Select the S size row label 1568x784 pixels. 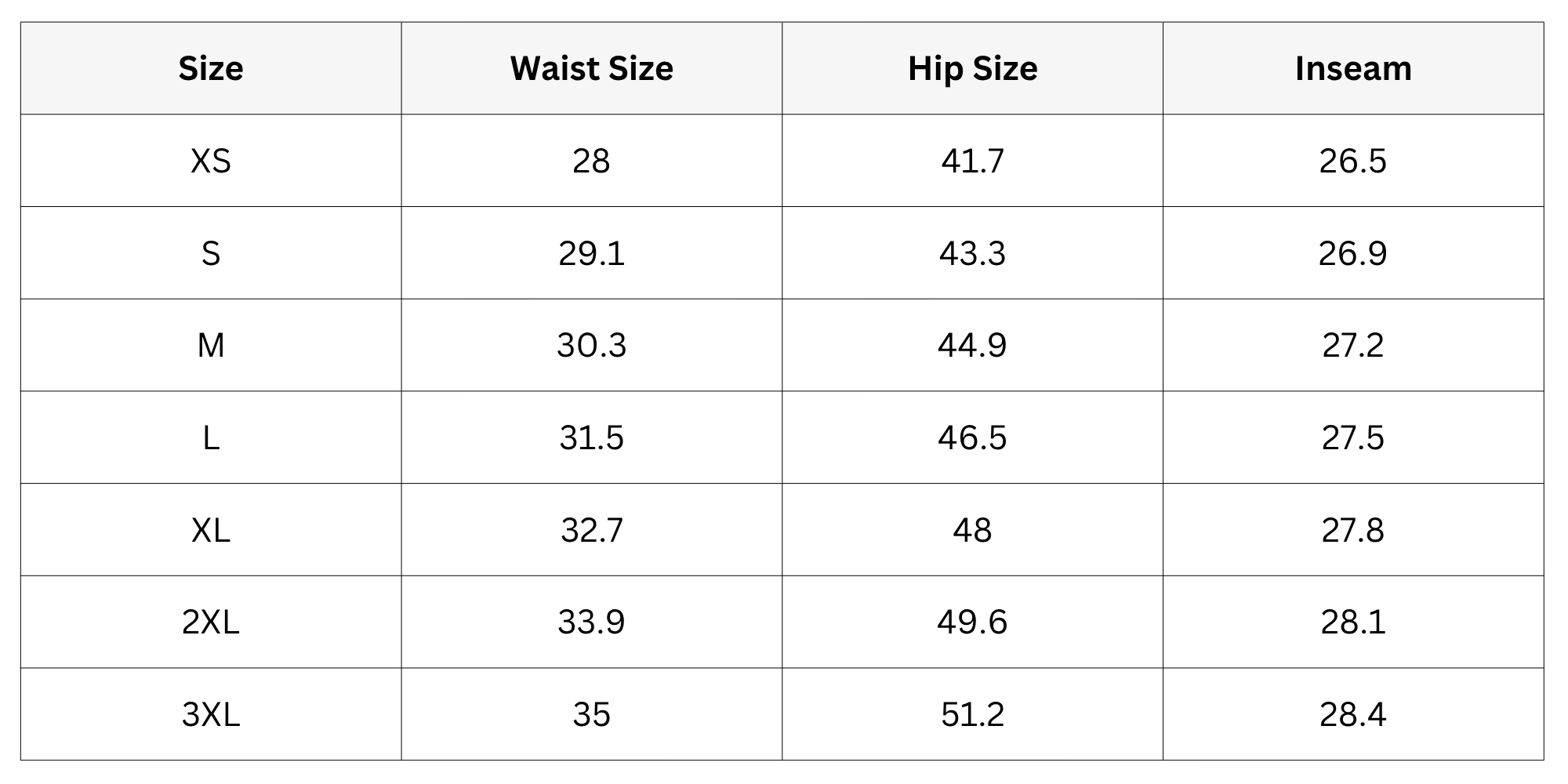[211, 253]
